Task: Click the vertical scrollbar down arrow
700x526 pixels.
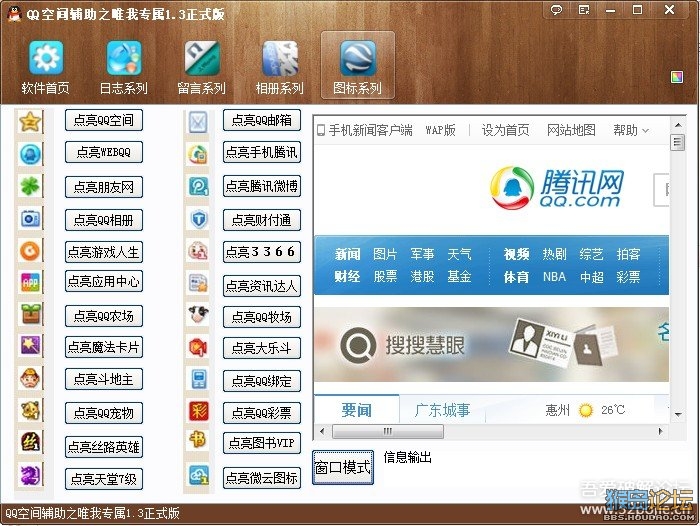Action: click(678, 415)
